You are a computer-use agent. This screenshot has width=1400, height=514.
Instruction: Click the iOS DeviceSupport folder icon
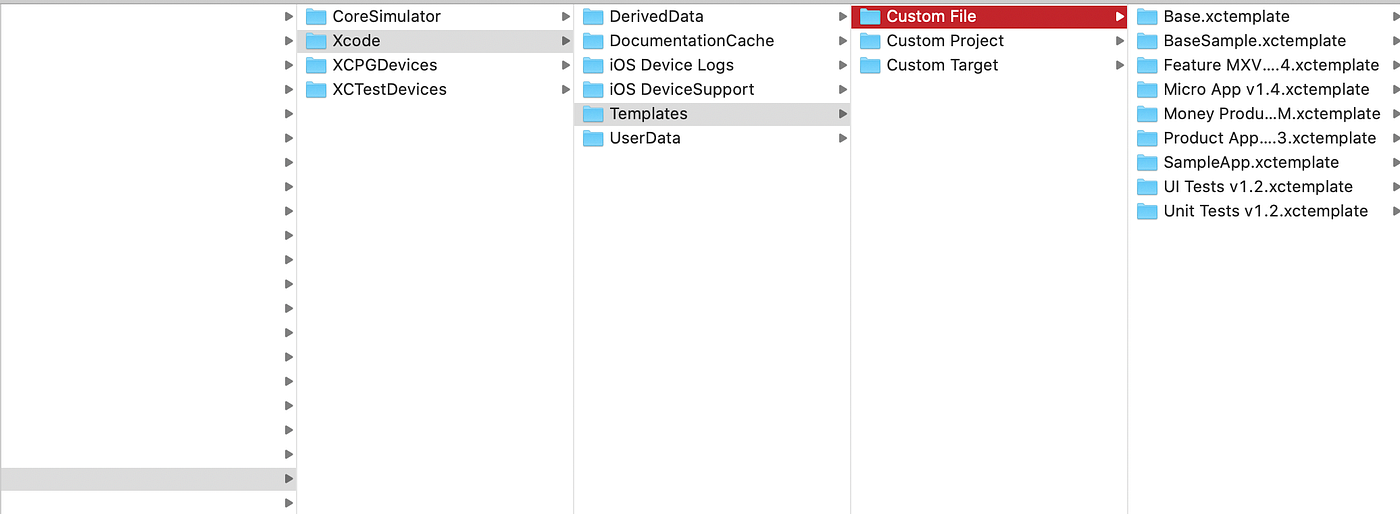(x=593, y=89)
